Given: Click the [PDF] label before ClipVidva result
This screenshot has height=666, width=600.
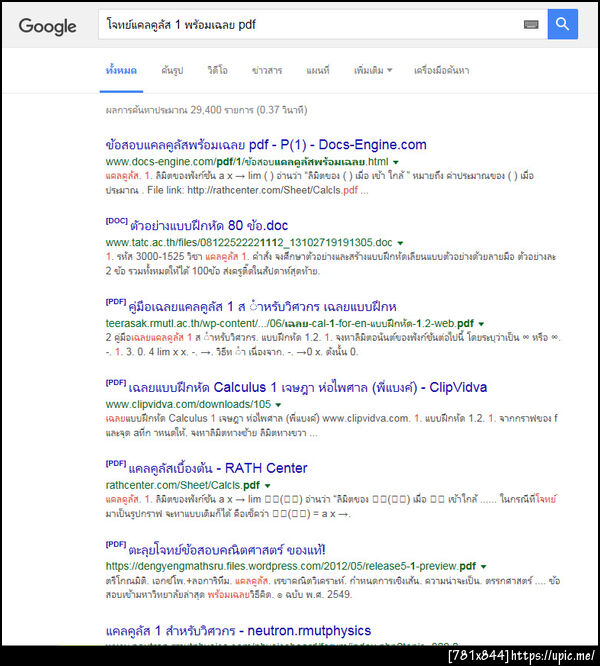Looking at the screenshot, I should click(115, 383).
